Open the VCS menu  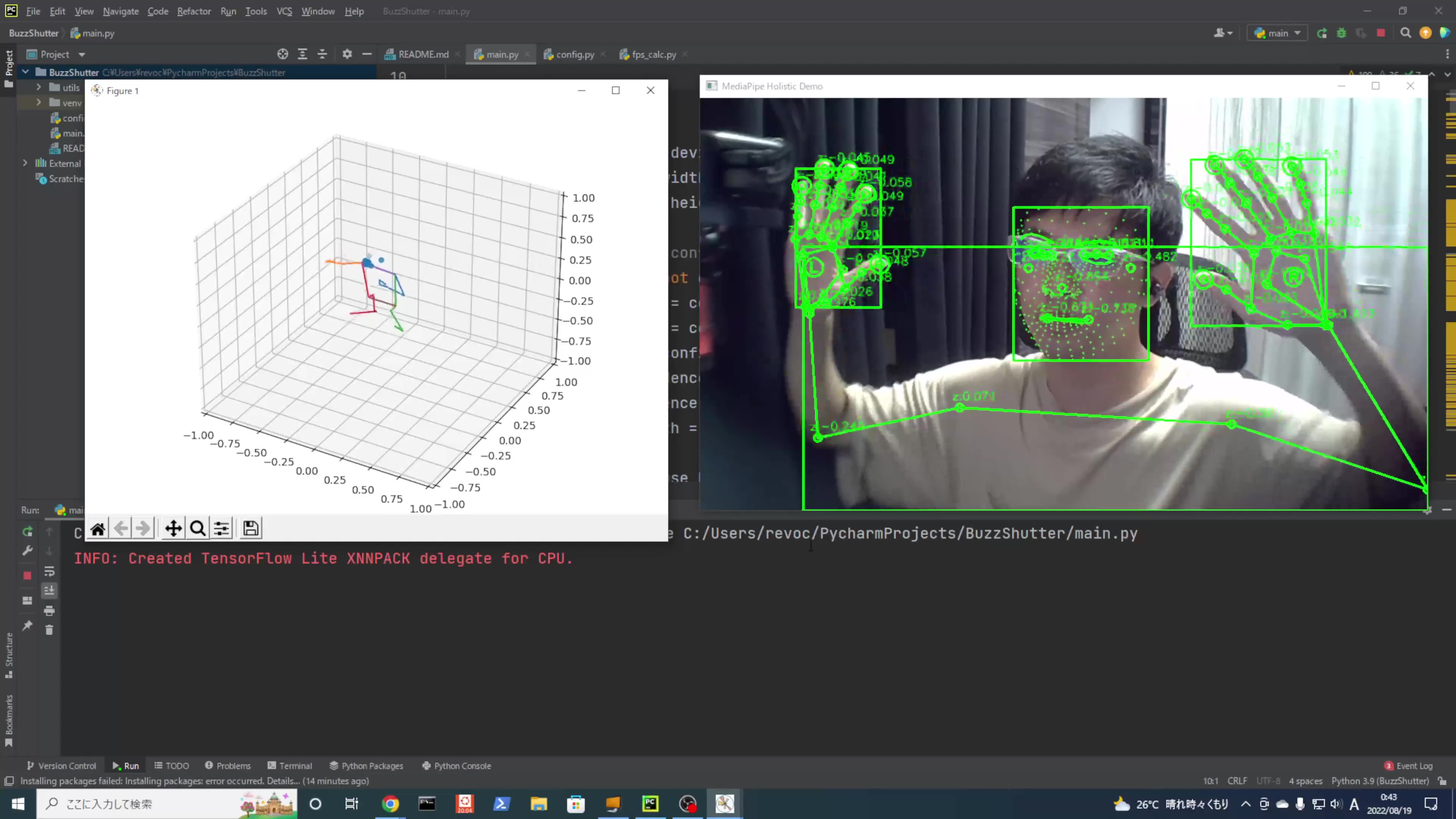[284, 11]
